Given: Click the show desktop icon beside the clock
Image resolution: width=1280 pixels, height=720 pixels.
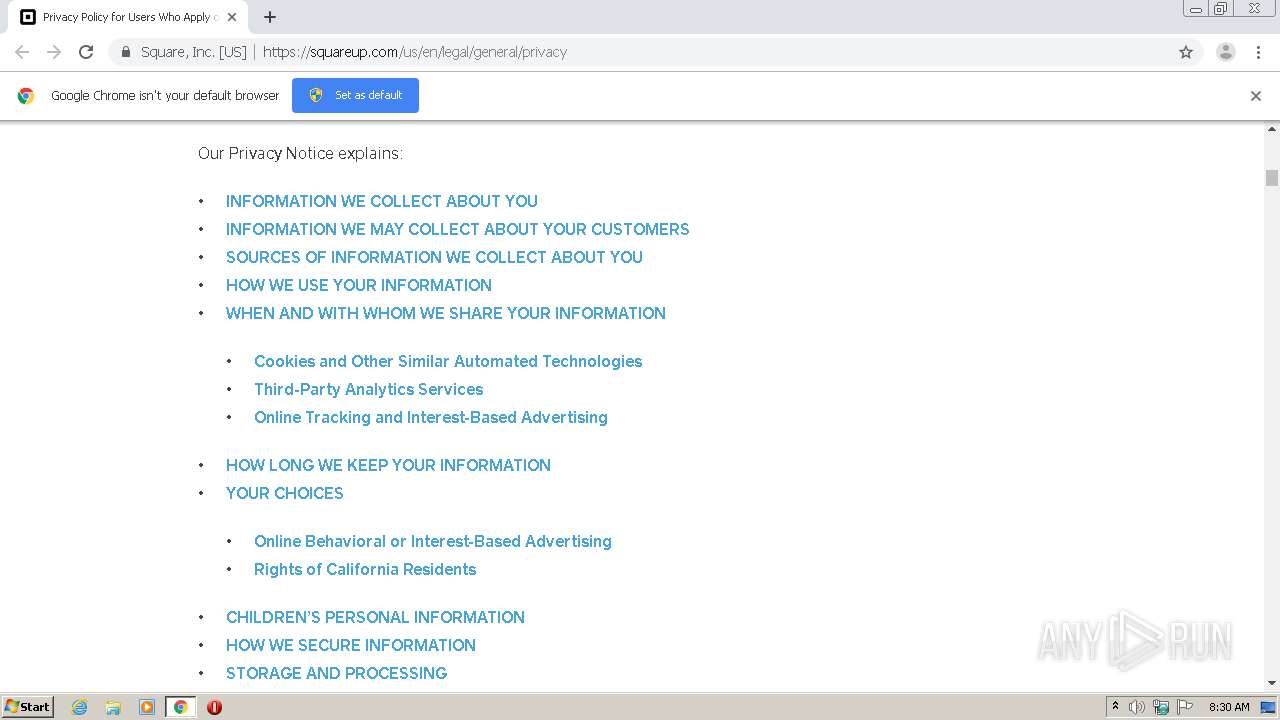Looking at the screenshot, I should tap(1268, 707).
